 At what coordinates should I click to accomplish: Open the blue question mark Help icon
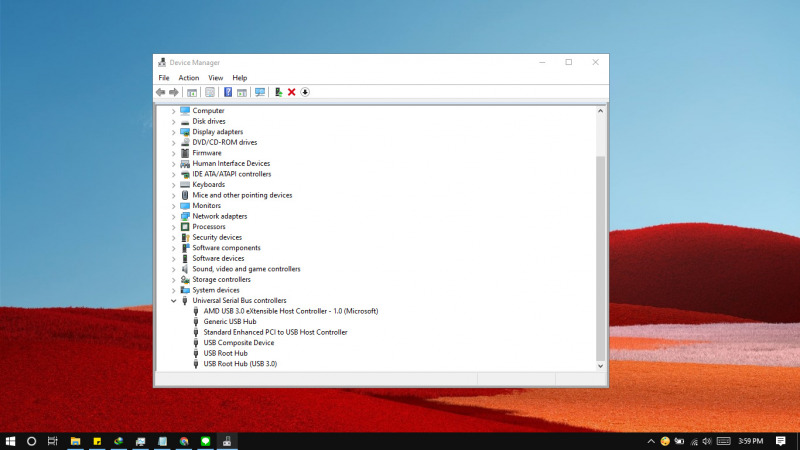click(228, 92)
